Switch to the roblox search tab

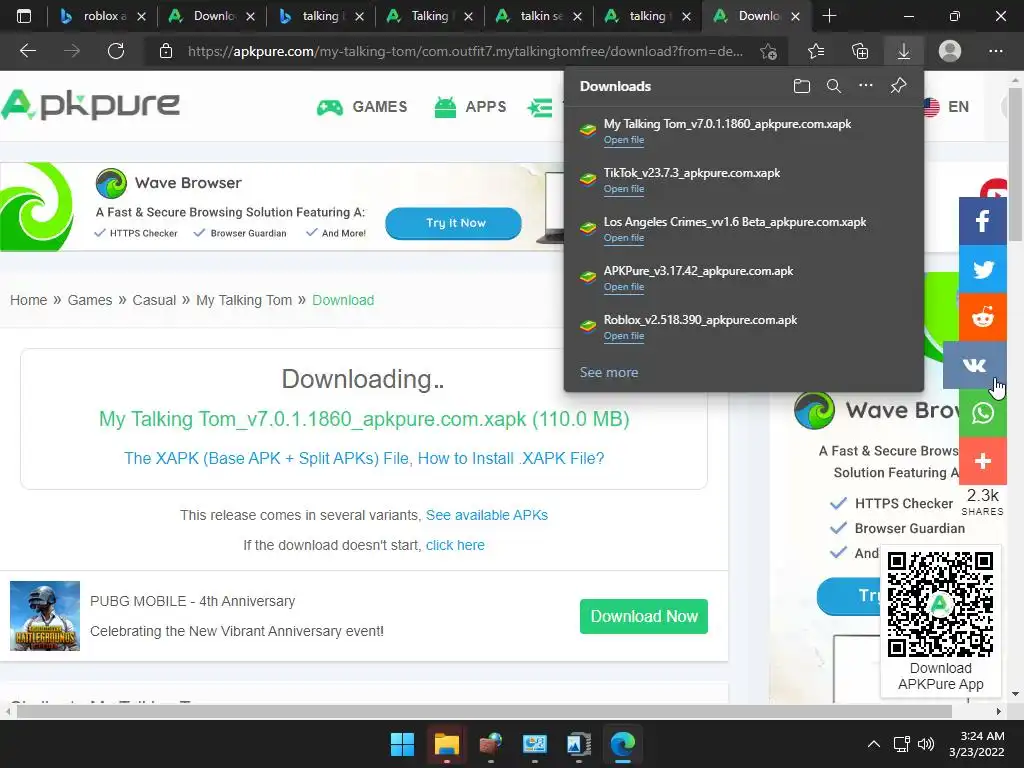coord(102,16)
